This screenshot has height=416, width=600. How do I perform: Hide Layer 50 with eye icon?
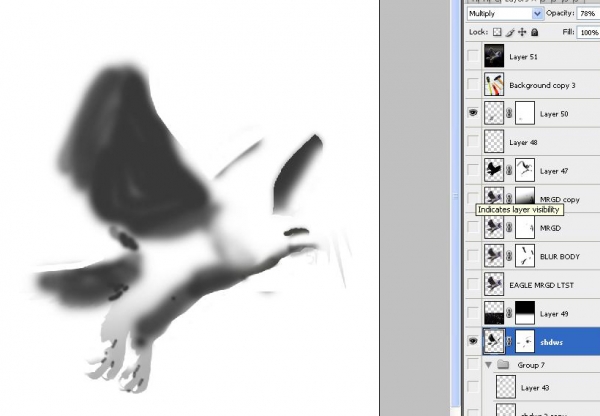click(x=473, y=113)
